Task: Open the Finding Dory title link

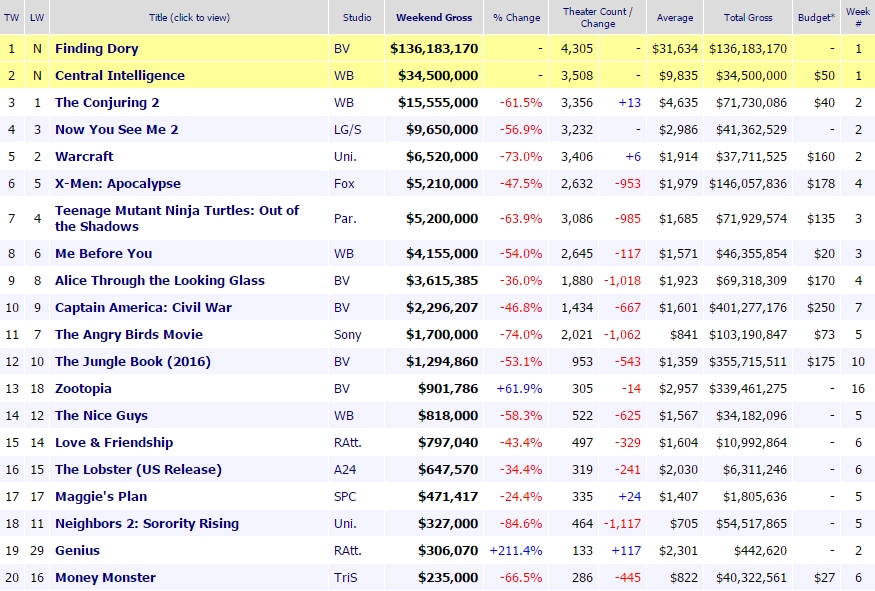Action: pos(97,49)
